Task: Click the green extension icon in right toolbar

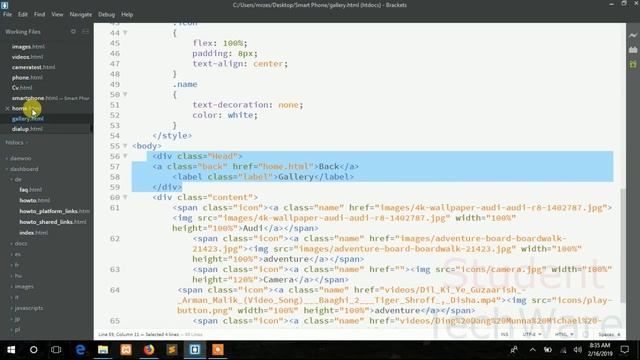Action: [x=633, y=64]
